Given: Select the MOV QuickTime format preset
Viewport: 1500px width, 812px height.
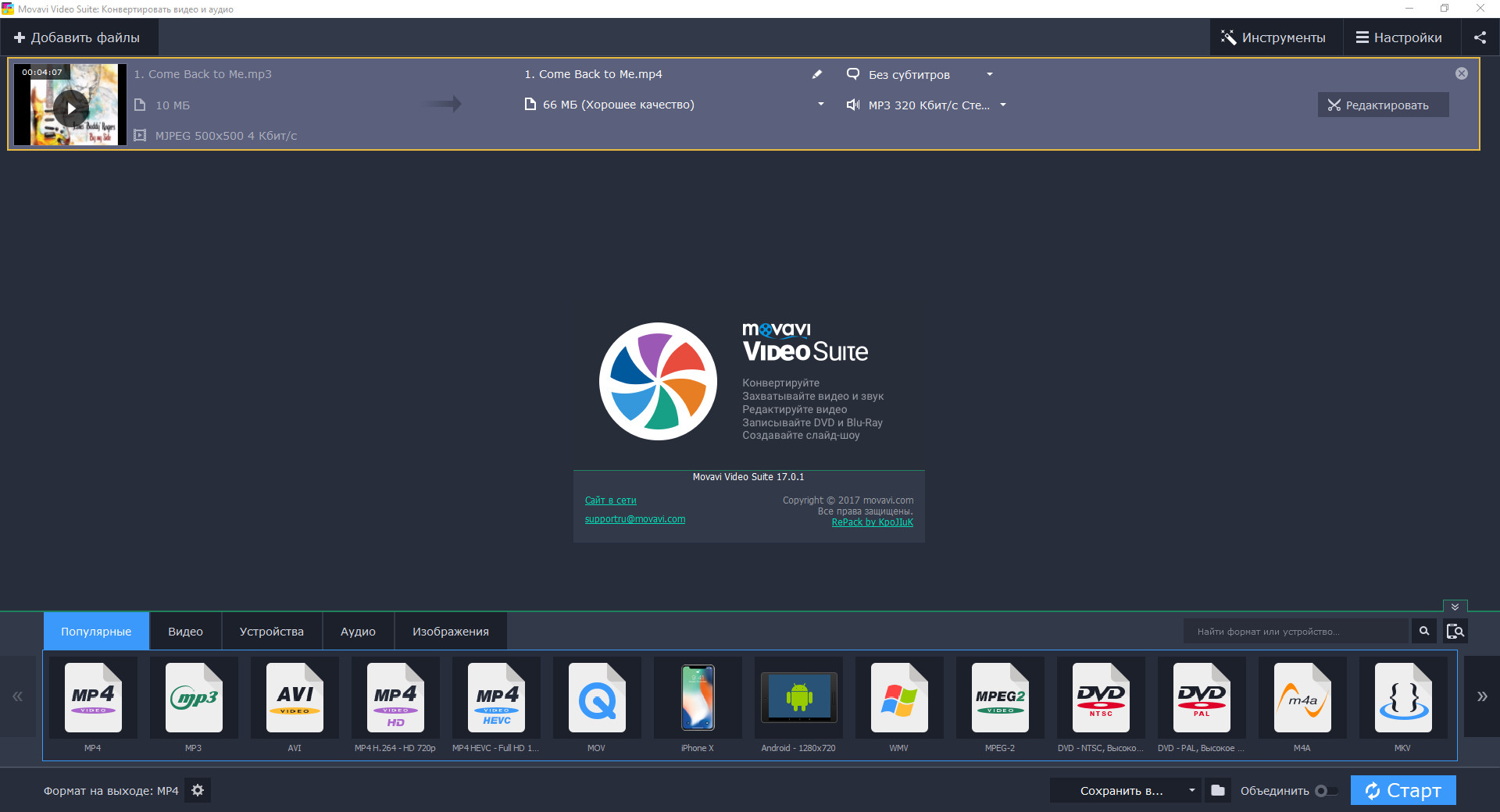Looking at the screenshot, I should [597, 697].
